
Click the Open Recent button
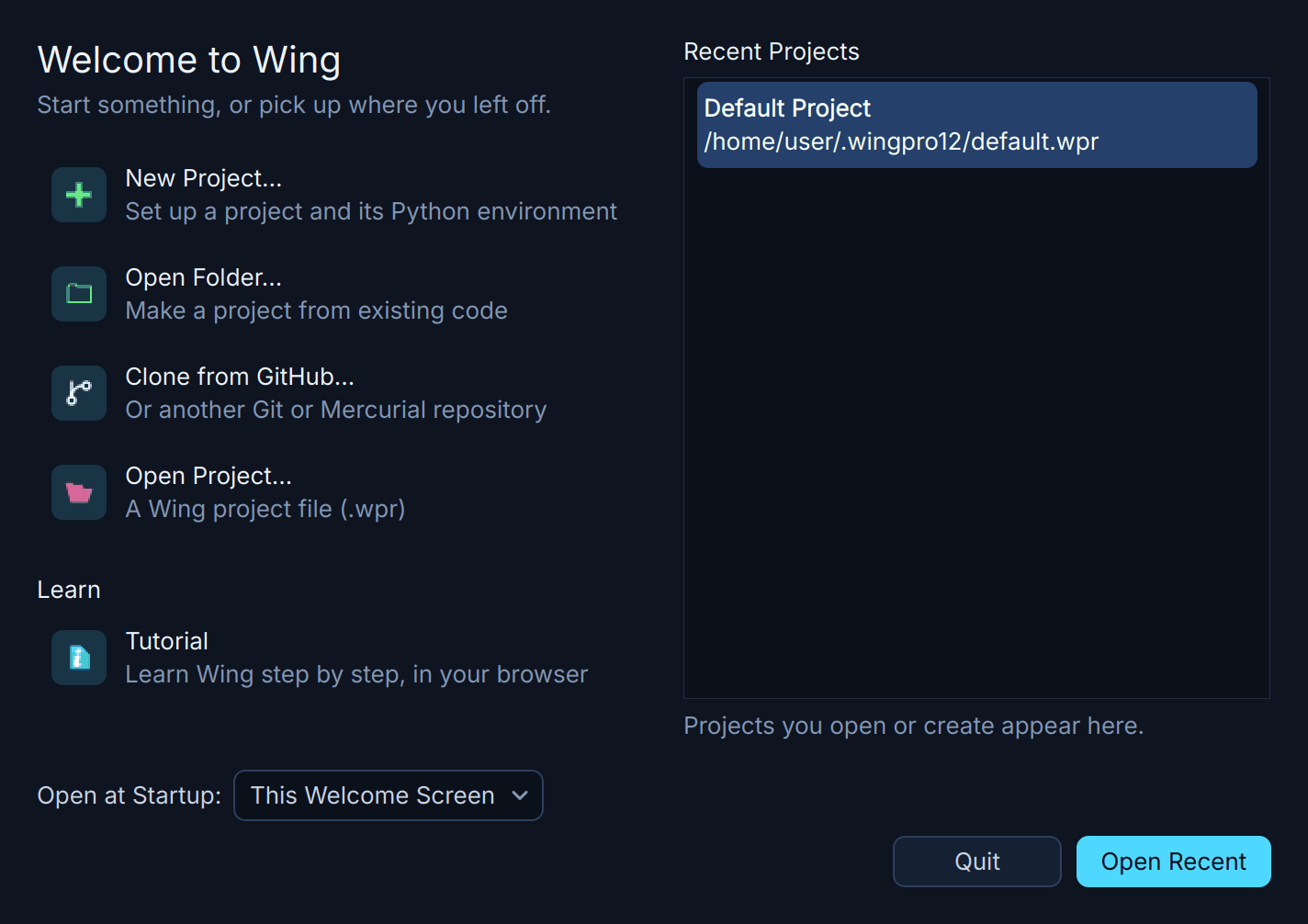tap(1174, 862)
